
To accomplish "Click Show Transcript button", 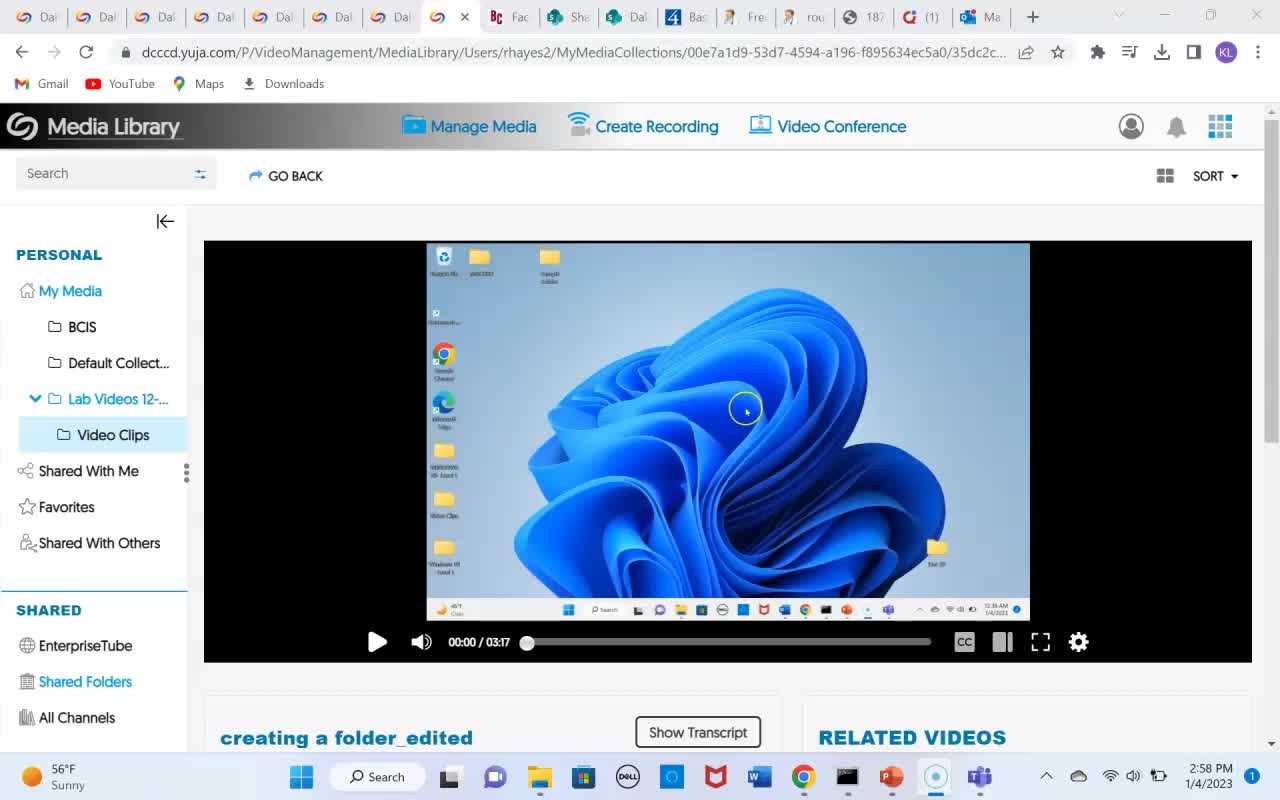I will 698,732.
